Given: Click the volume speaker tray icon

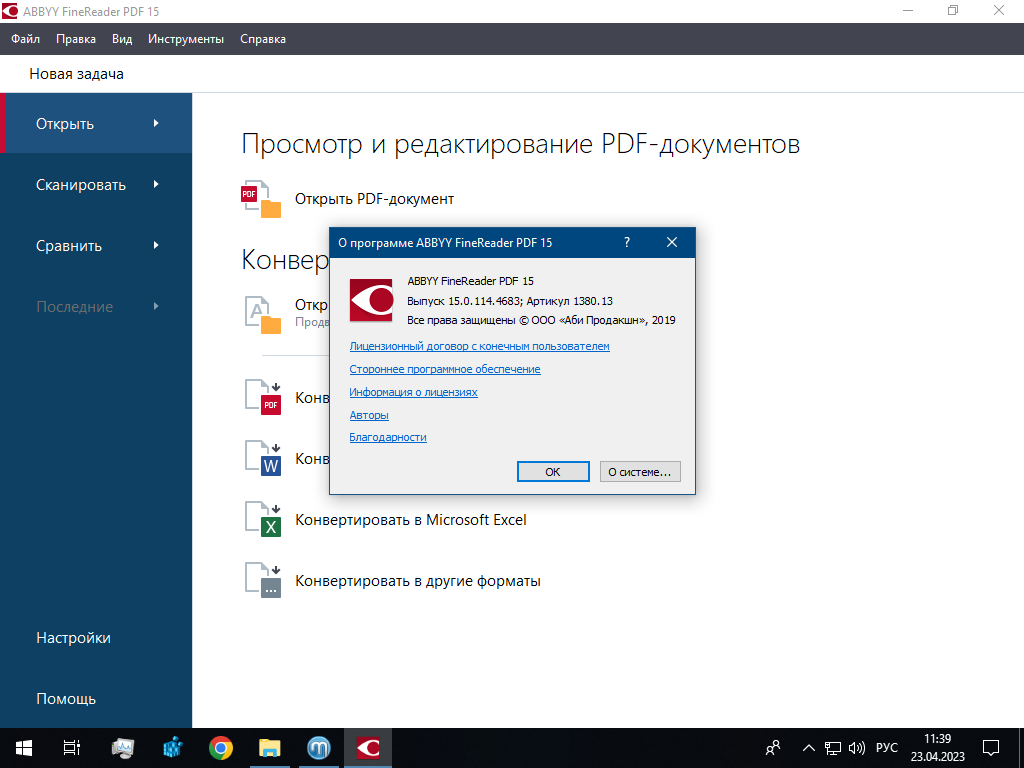Looking at the screenshot, I should point(856,748).
